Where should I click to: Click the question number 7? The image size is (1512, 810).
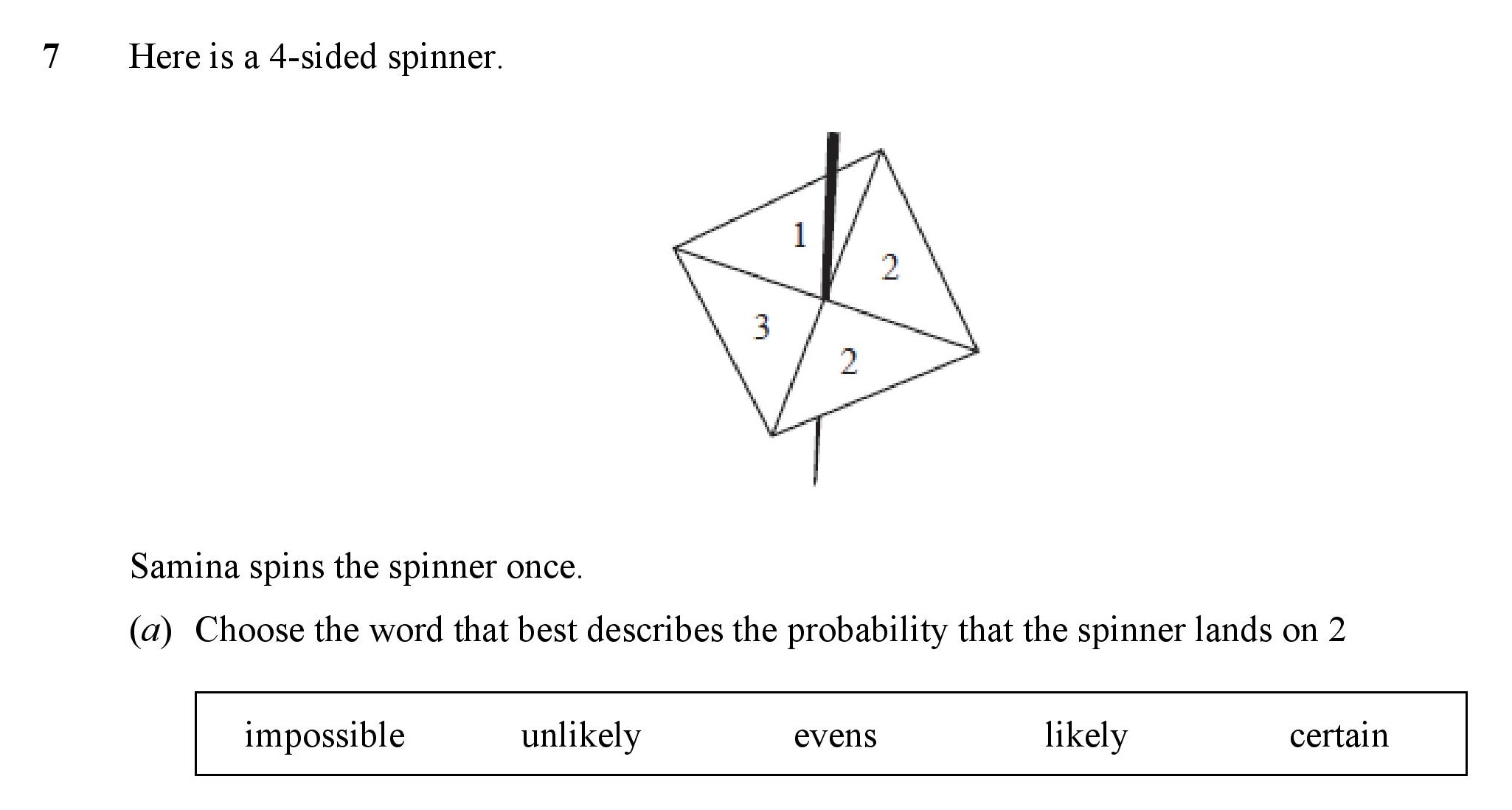coord(51,57)
